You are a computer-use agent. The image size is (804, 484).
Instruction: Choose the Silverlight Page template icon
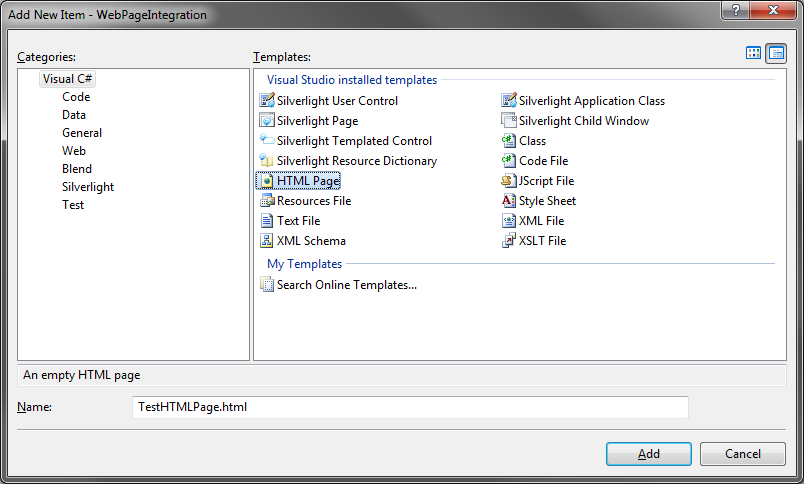click(267, 120)
